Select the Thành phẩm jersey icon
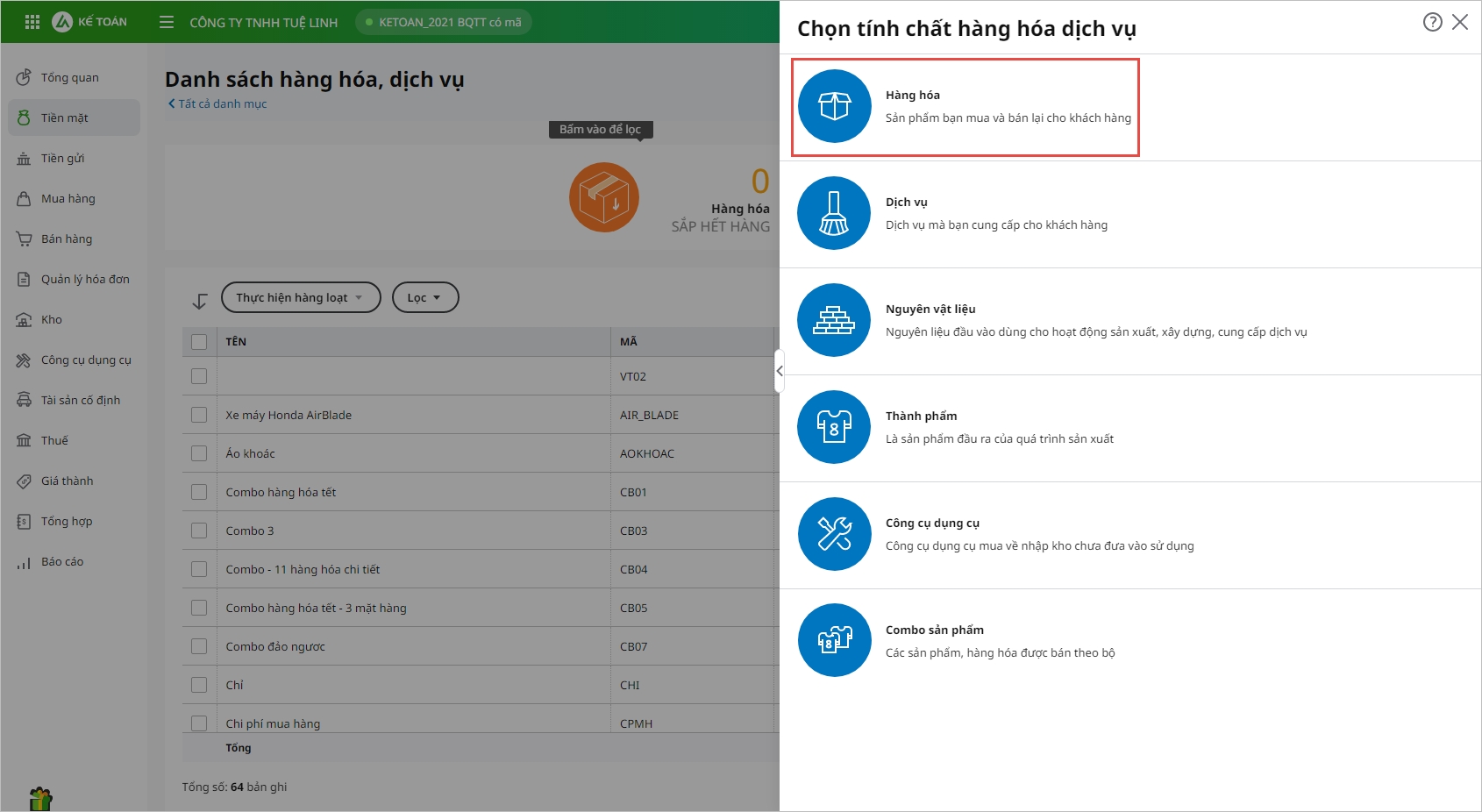The width and height of the screenshot is (1482, 812). (834, 427)
